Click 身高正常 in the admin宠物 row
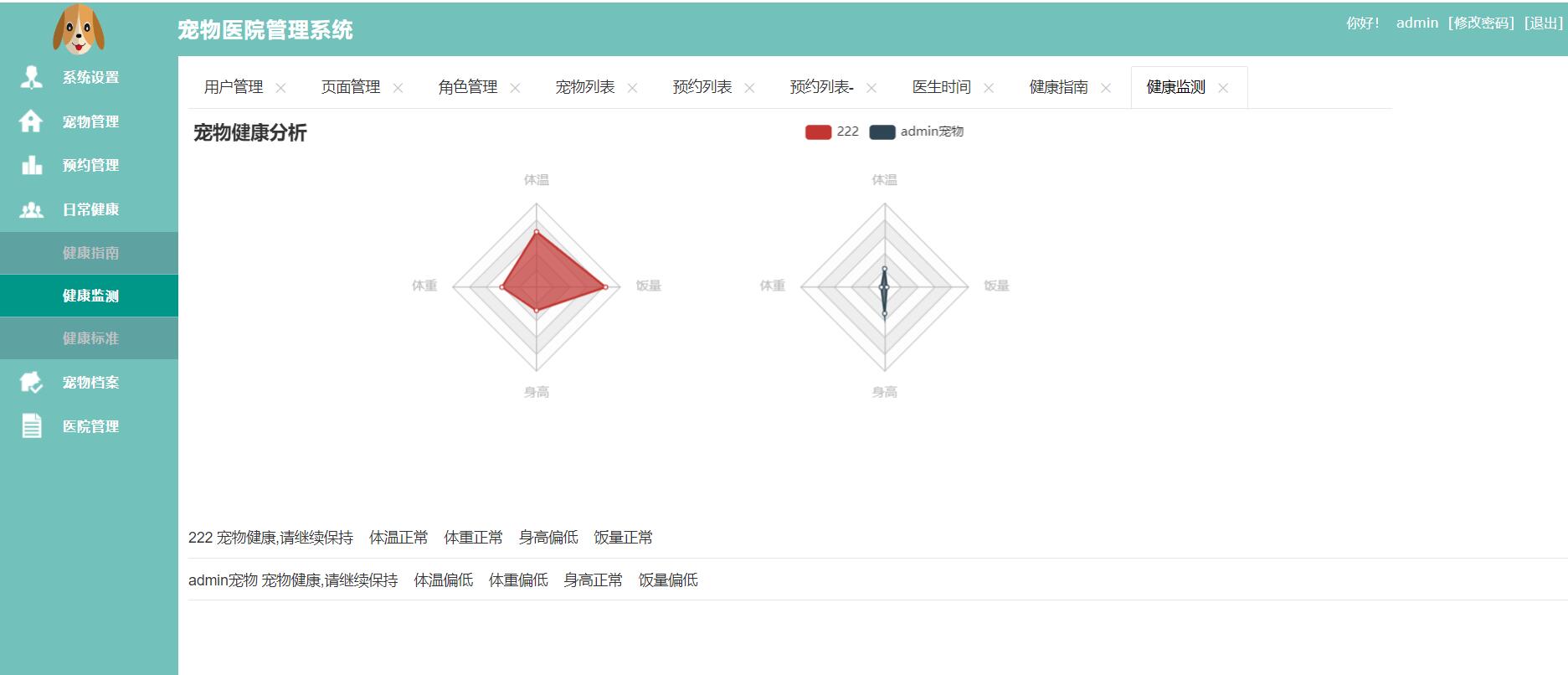The height and width of the screenshot is (675, 1568). tap(594, 580)
